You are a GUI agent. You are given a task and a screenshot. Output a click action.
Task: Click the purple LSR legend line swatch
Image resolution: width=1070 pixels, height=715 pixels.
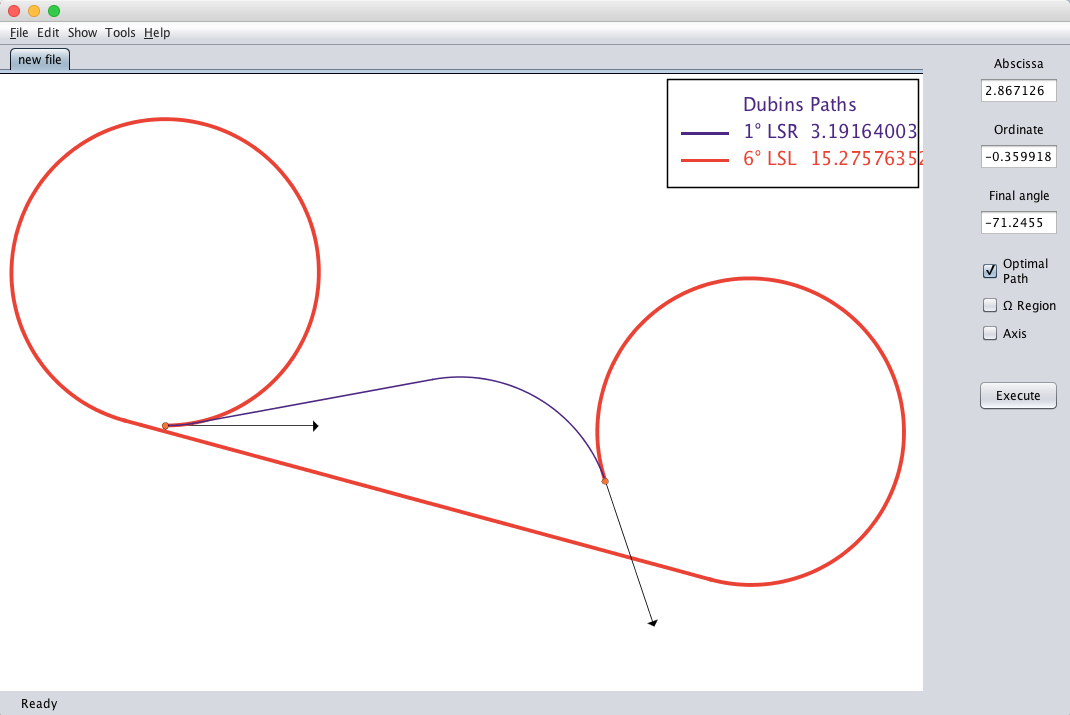pyautogui.click(x=704, y=132)
